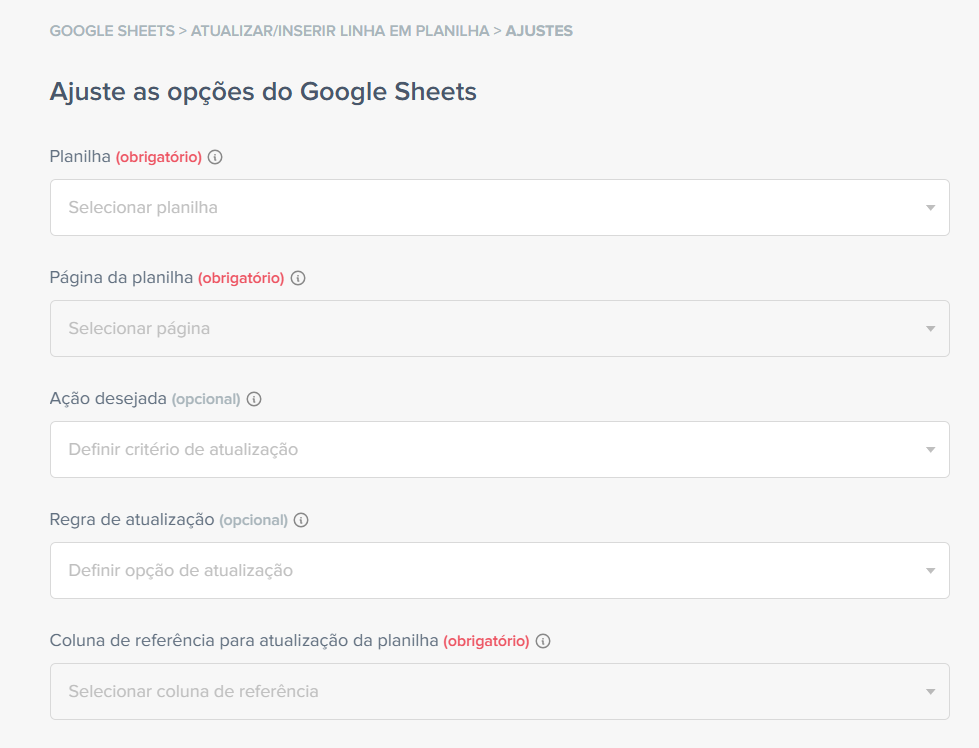Click the info icon beside Regra de atualização

coord(301,520)
